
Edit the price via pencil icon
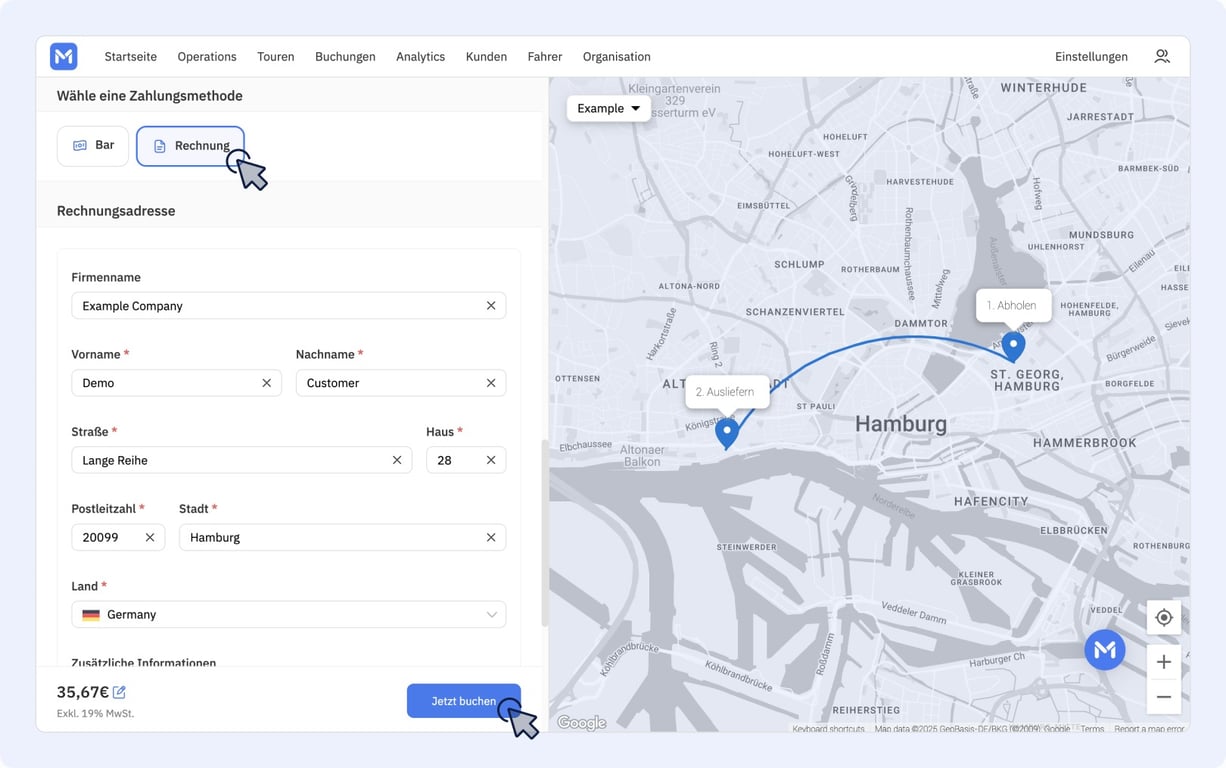(119, 692)
